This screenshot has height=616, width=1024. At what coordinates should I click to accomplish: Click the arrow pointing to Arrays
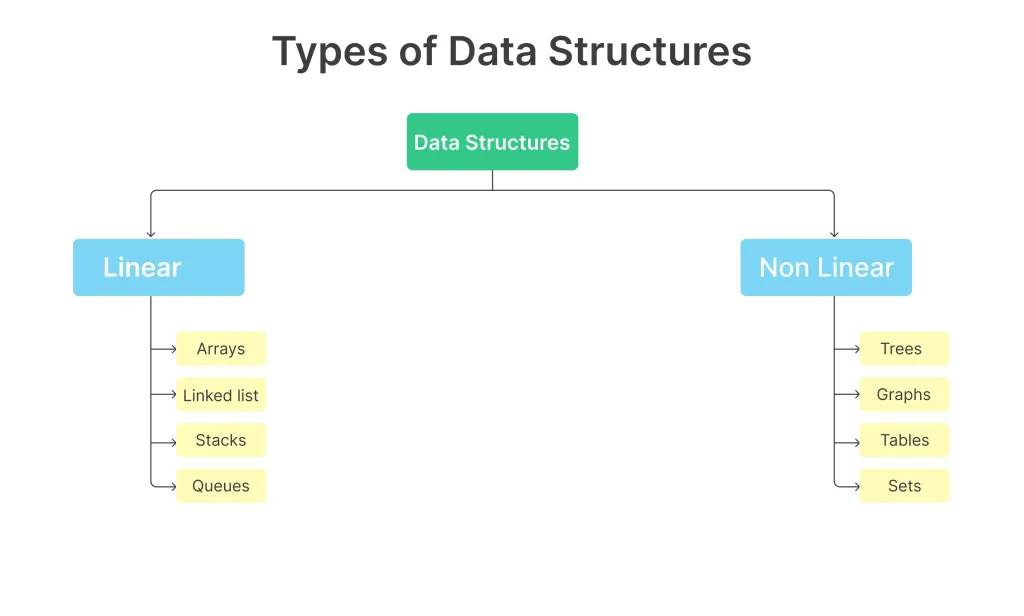(172, 349)
